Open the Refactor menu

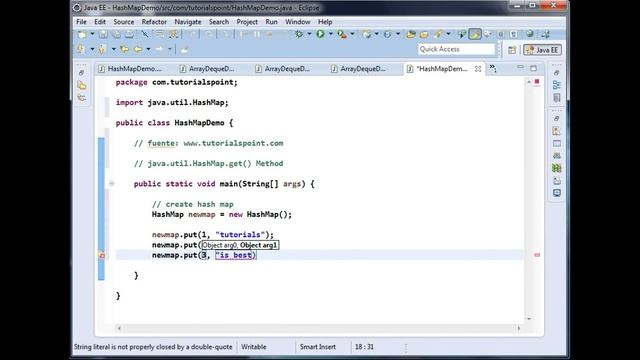coord(154,22)
